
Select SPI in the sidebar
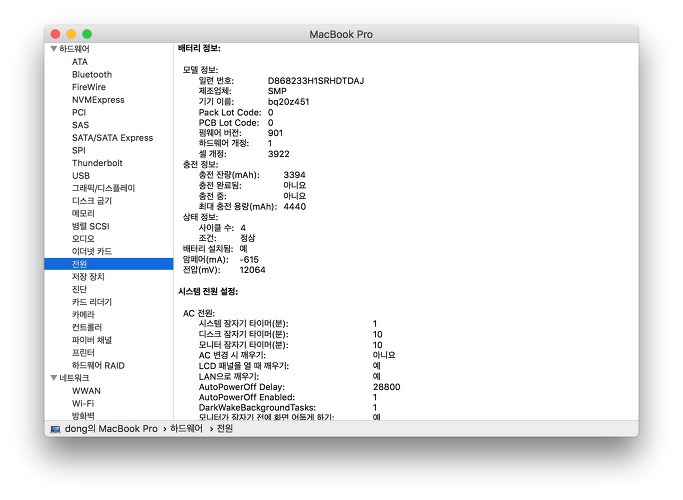[78, 150]
